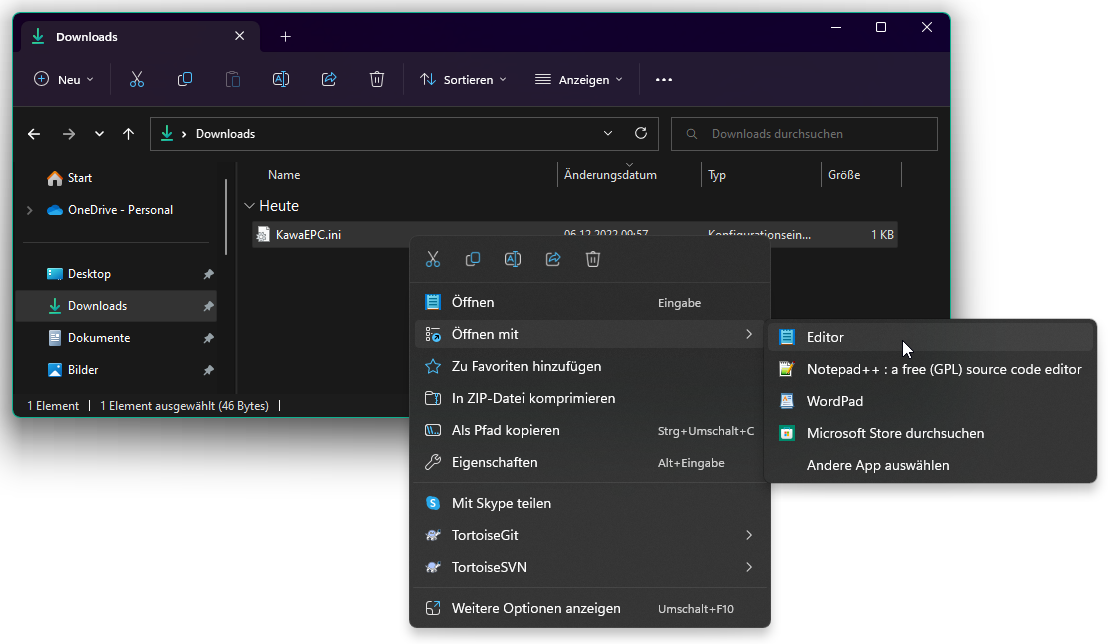Go back with the left arrow button
1109x644 pixels.
[34, 134]
